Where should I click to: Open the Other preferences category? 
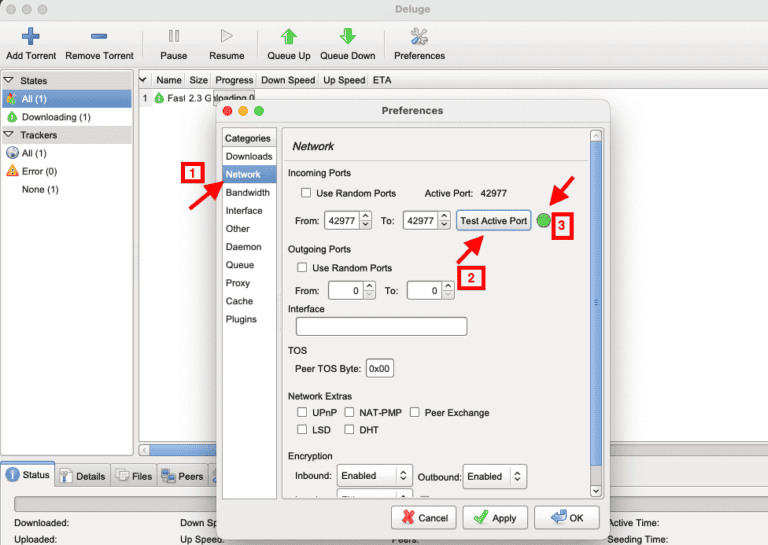click(x=249, y=229)
